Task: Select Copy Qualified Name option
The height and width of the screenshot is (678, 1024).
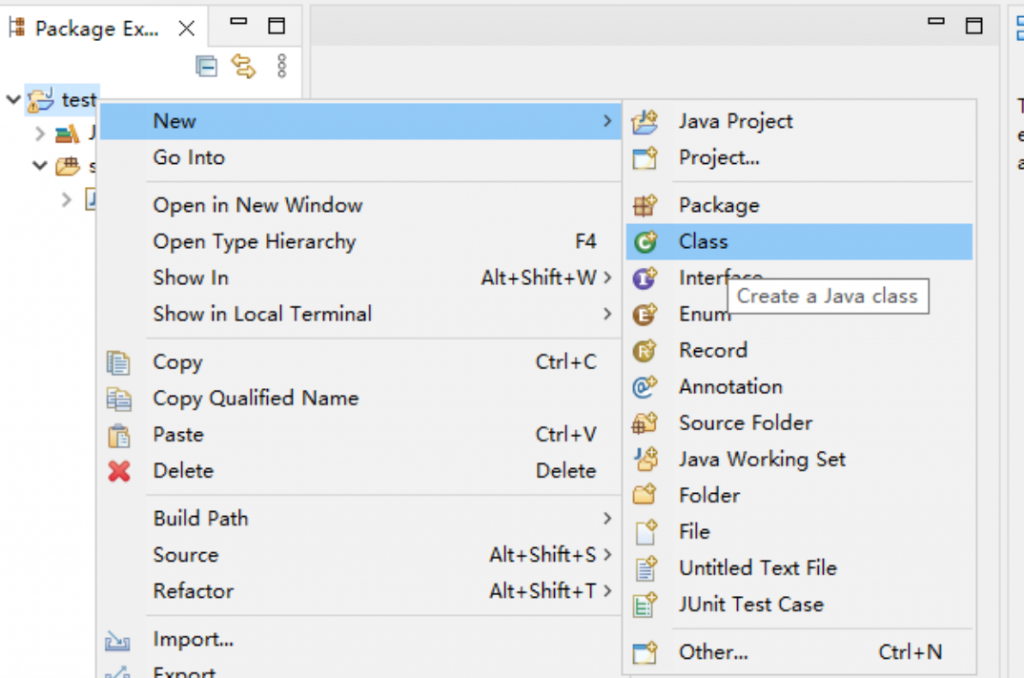Action: 255,399
